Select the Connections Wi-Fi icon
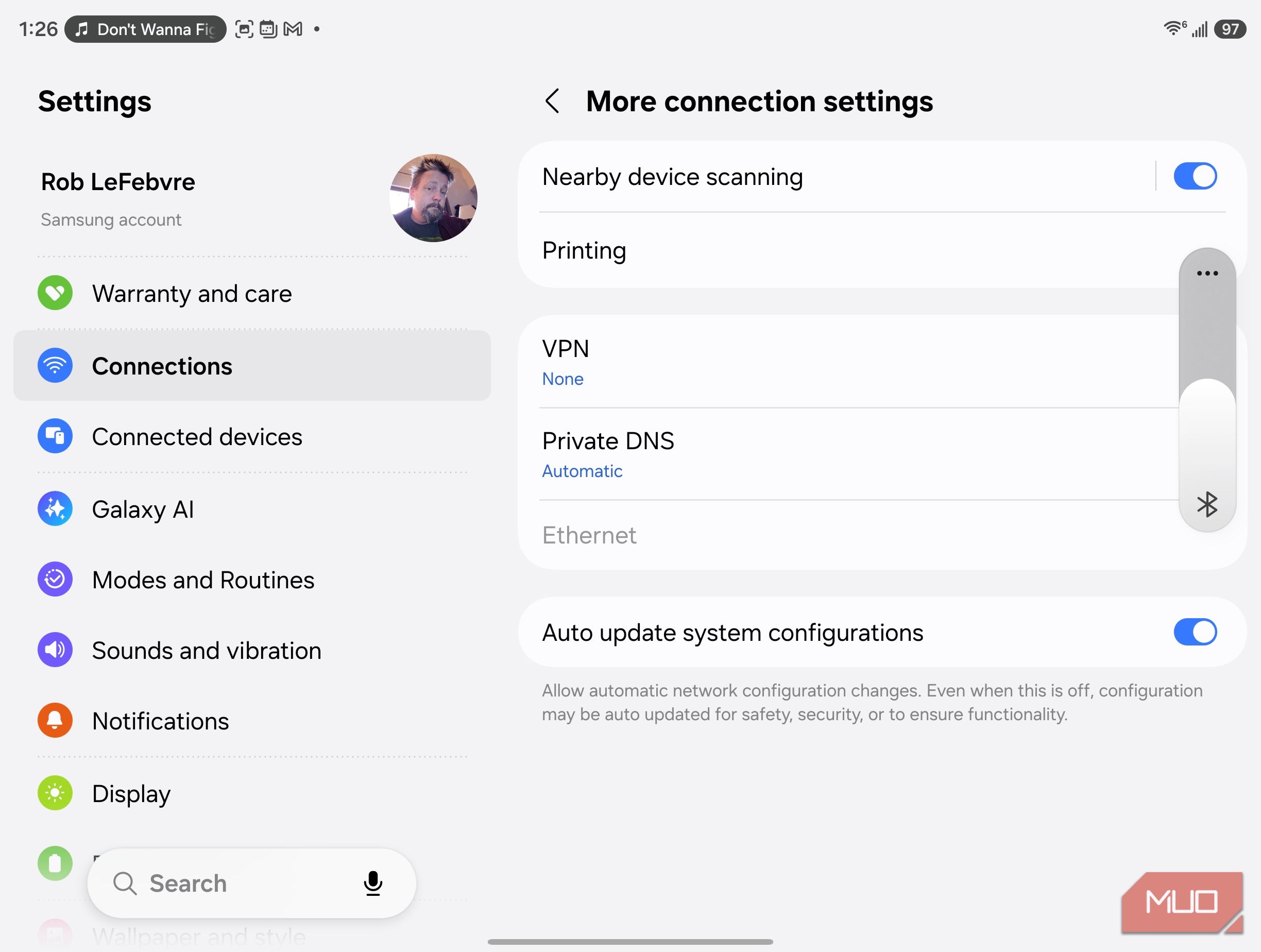The image size is (1261, 952). tap(55, 365)
